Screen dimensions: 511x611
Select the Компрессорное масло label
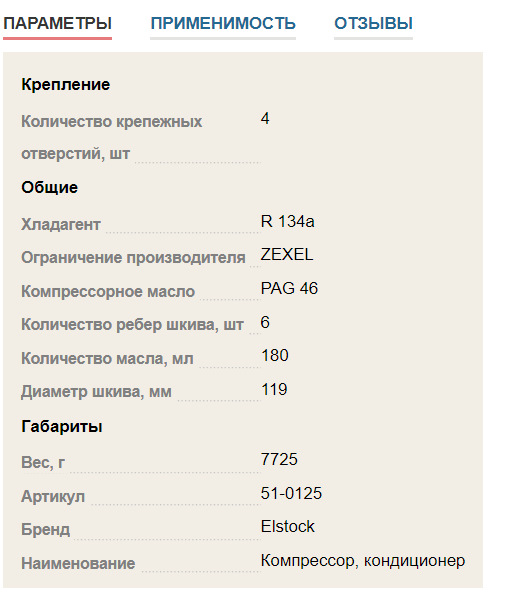click(x=108, y=291)
